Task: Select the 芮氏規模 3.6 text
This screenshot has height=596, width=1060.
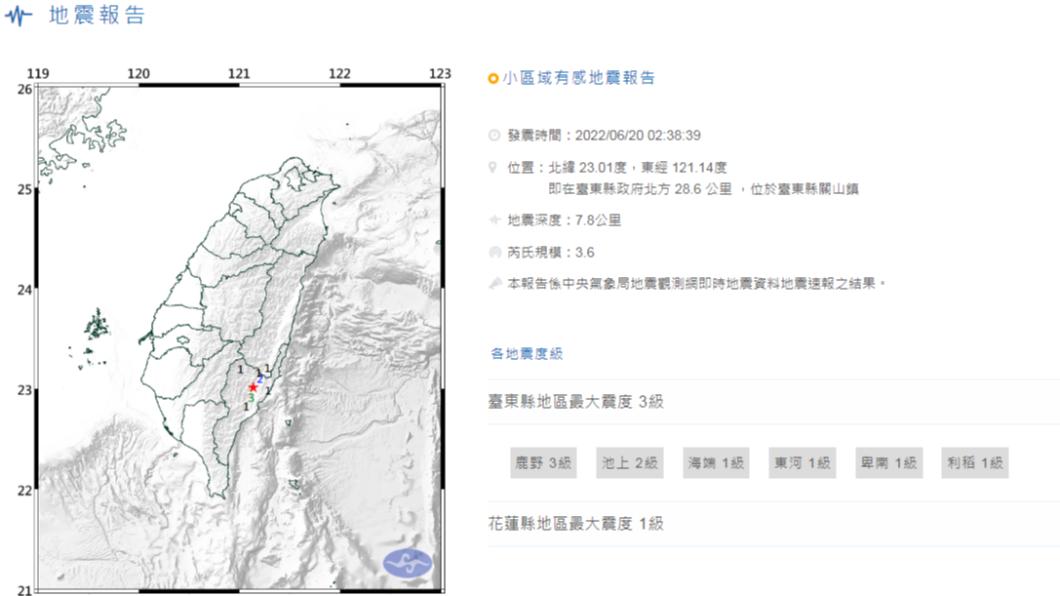Action: pyautogui.click(x=551, y=253)
